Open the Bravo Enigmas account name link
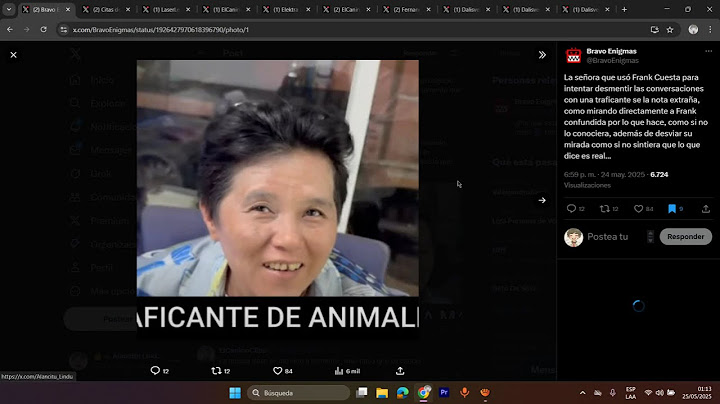 point(611,51)
